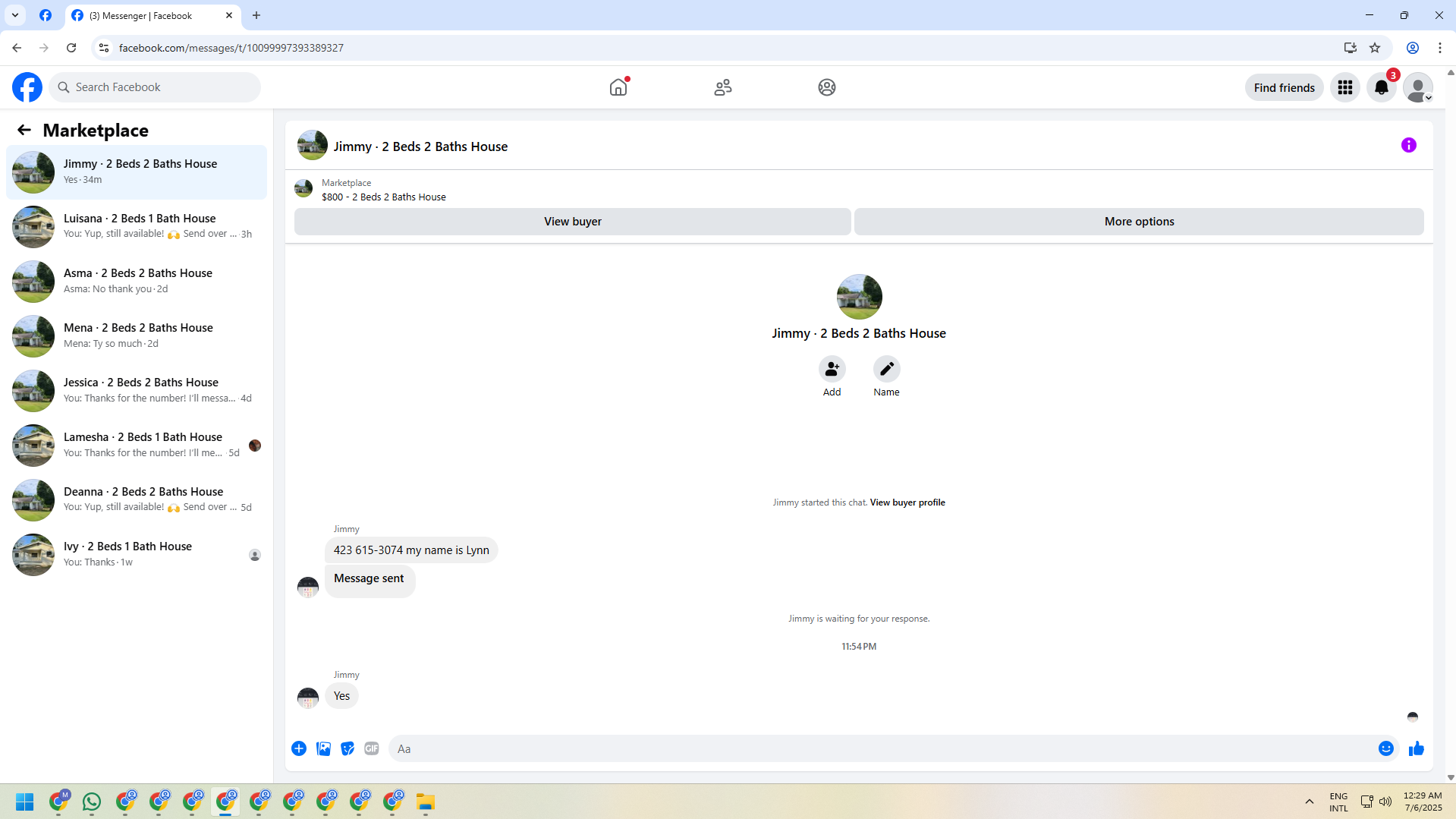Bookmark this page with star icon

[1375, 48]
